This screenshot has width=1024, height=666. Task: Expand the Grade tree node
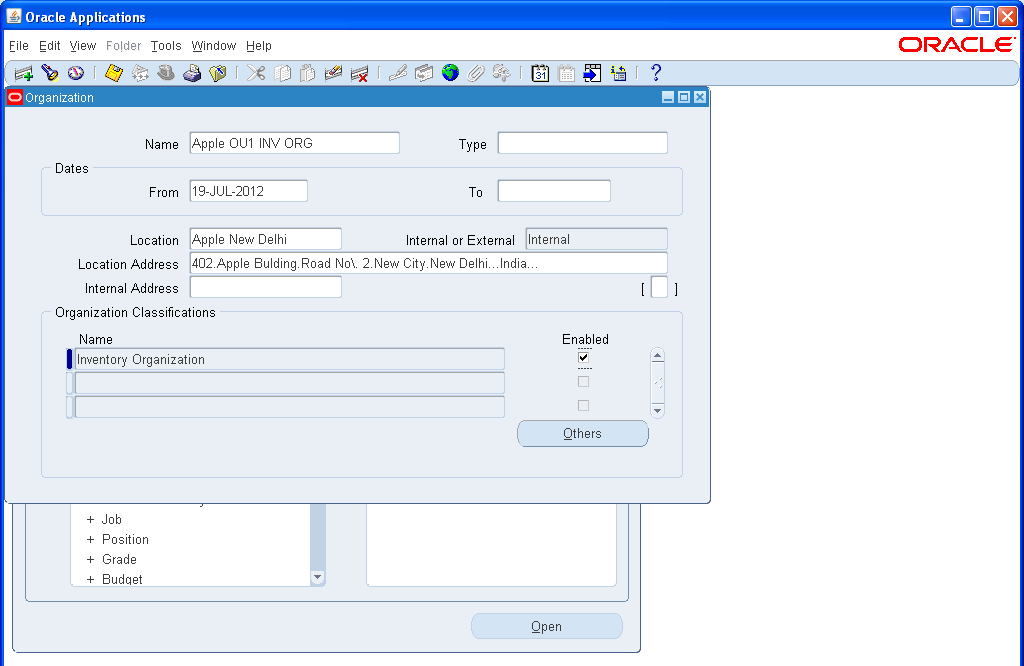pos(90,560)
